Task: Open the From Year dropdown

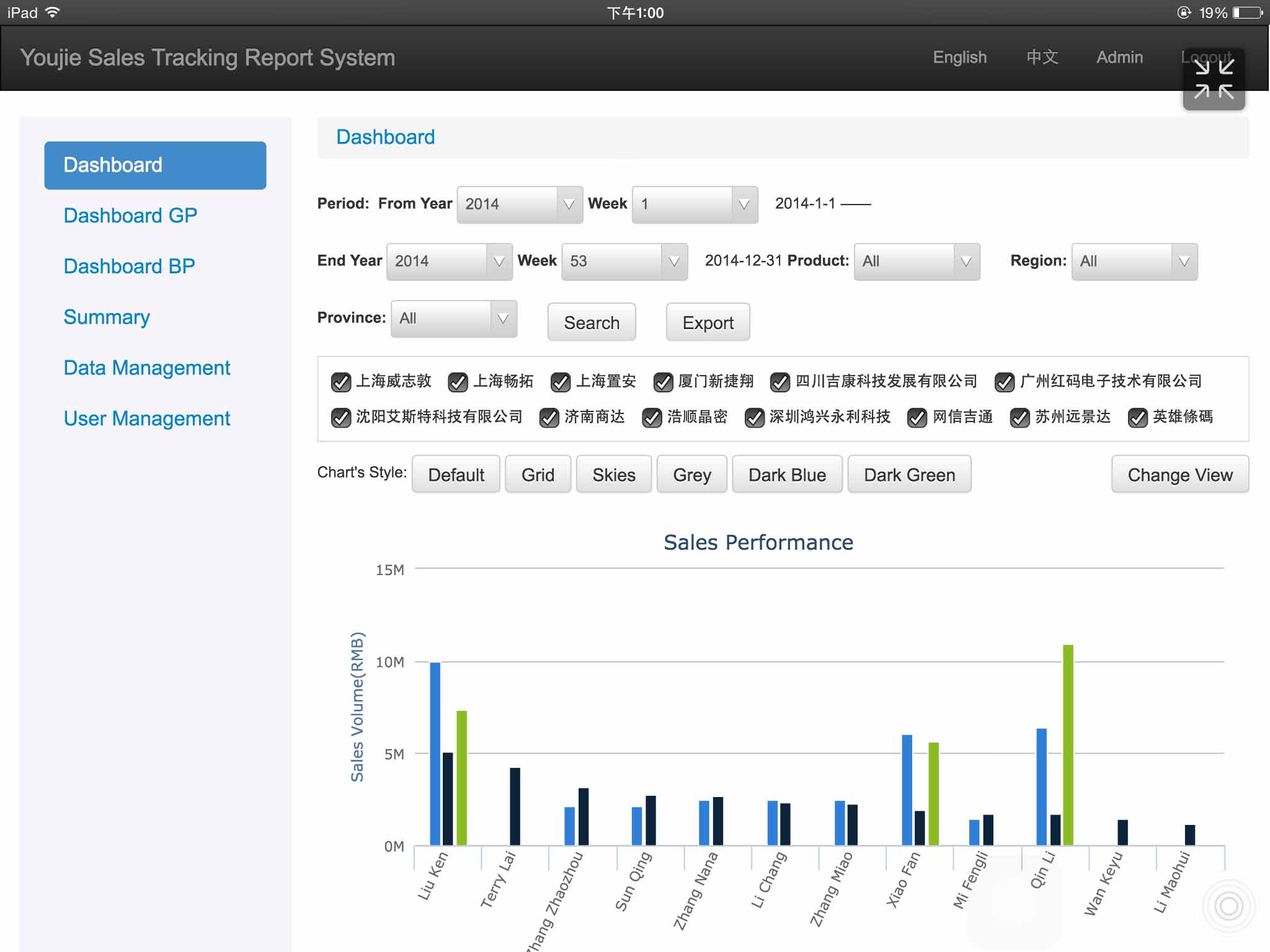Action: point(520,205)
